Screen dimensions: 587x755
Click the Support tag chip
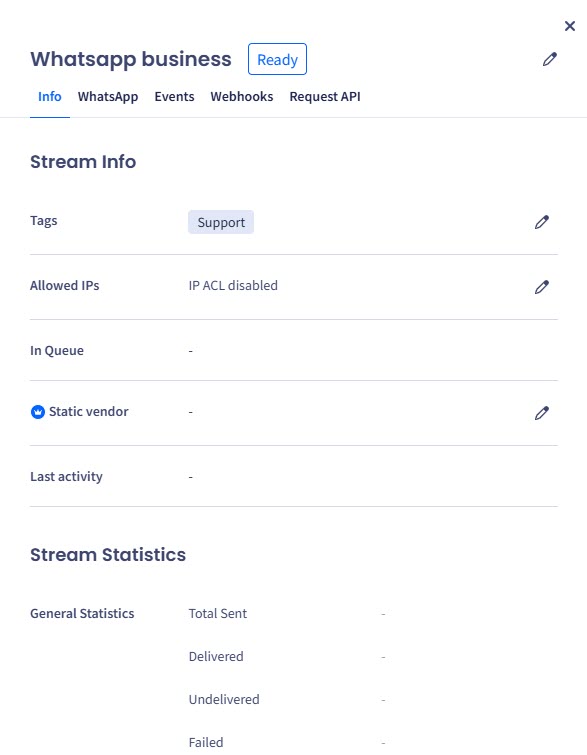(x=221, y=222)
